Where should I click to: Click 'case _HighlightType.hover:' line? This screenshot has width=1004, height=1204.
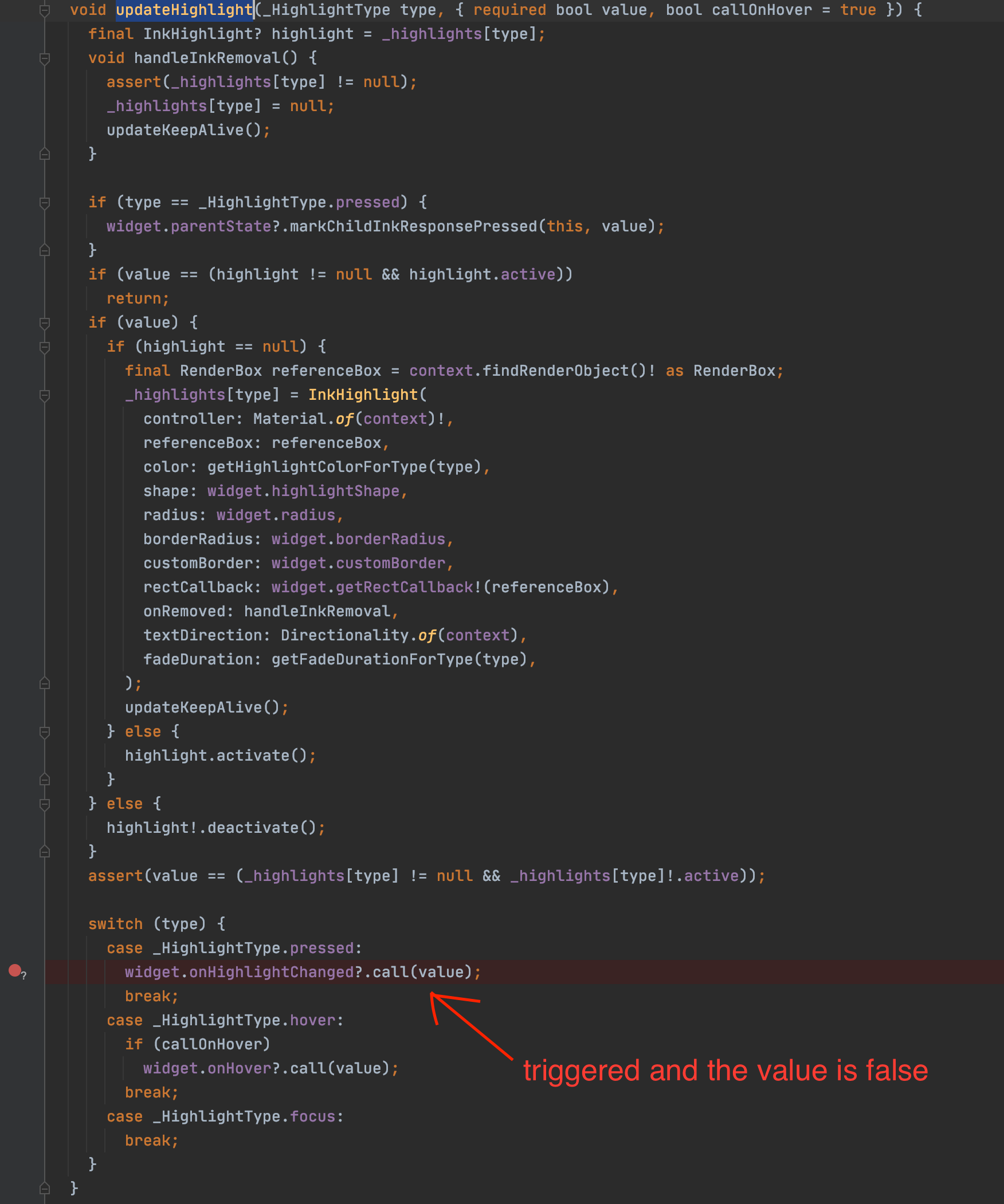coord(225,1021)
